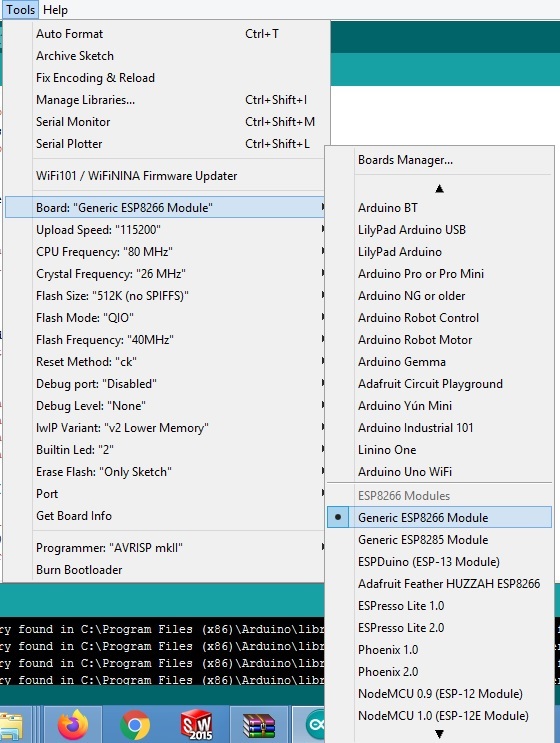Screen dimensions: 560x743
Task: Click Fix Encoding & Reload
Action: coord(165,78)
